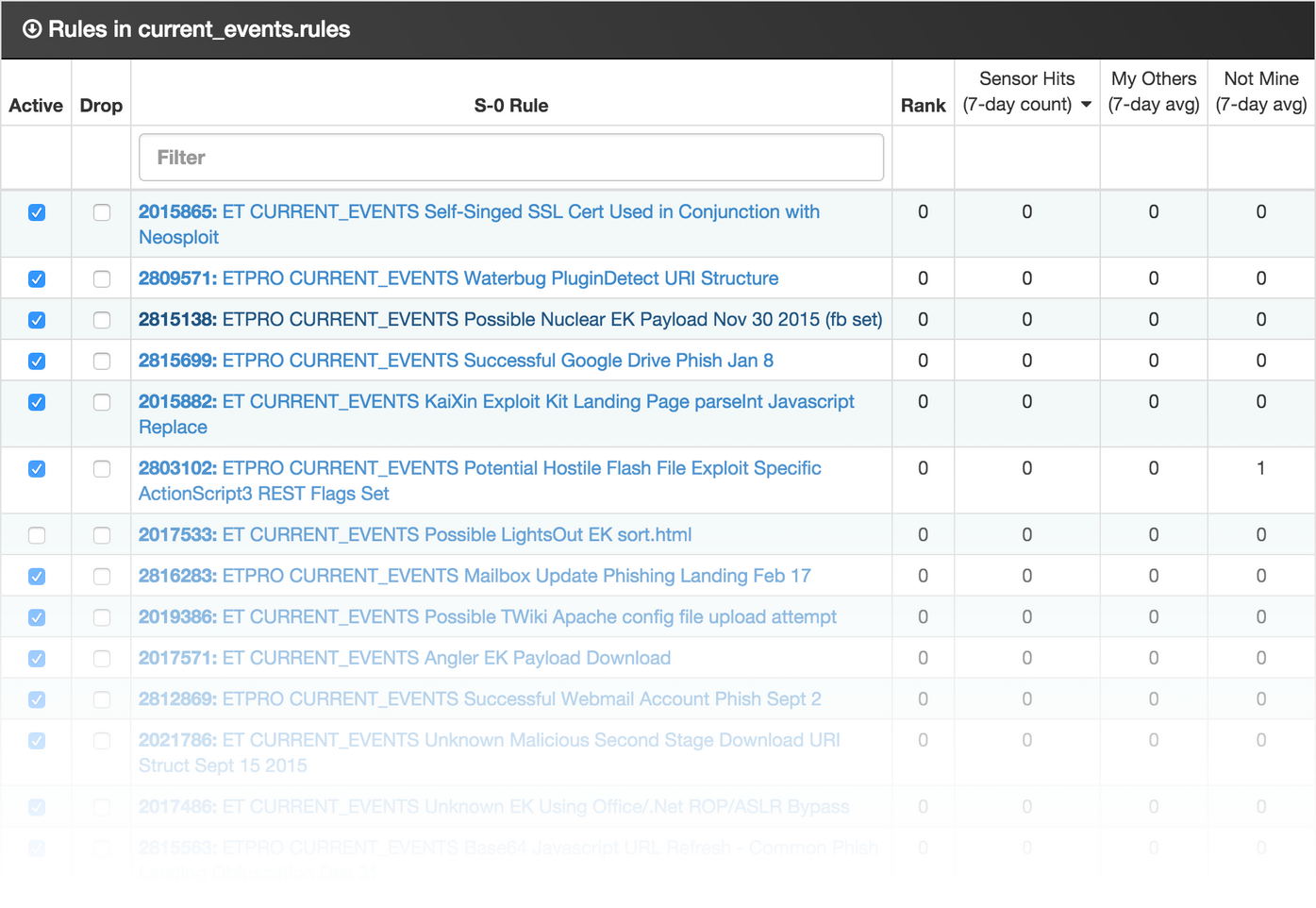
Task: Enable Drop for rule 2809571
Action: [101, 278]
